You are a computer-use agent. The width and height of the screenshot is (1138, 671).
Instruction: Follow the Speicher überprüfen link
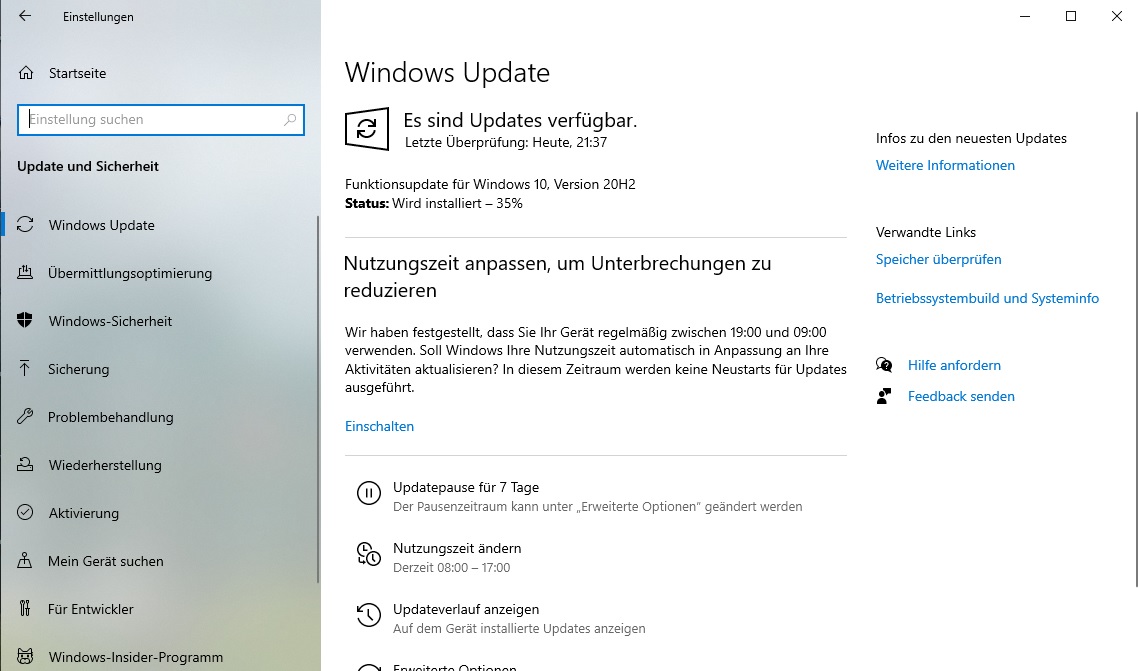tap(938, 259)
